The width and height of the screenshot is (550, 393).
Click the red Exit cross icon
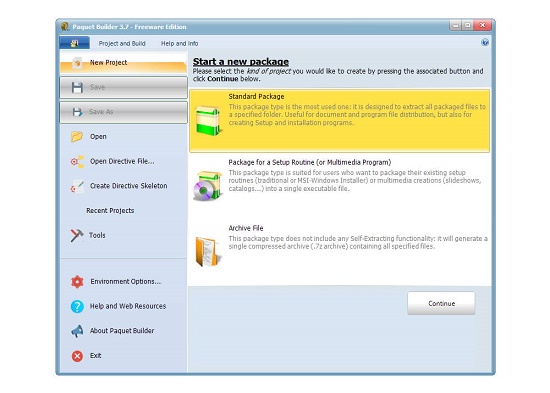pos(77,356)
